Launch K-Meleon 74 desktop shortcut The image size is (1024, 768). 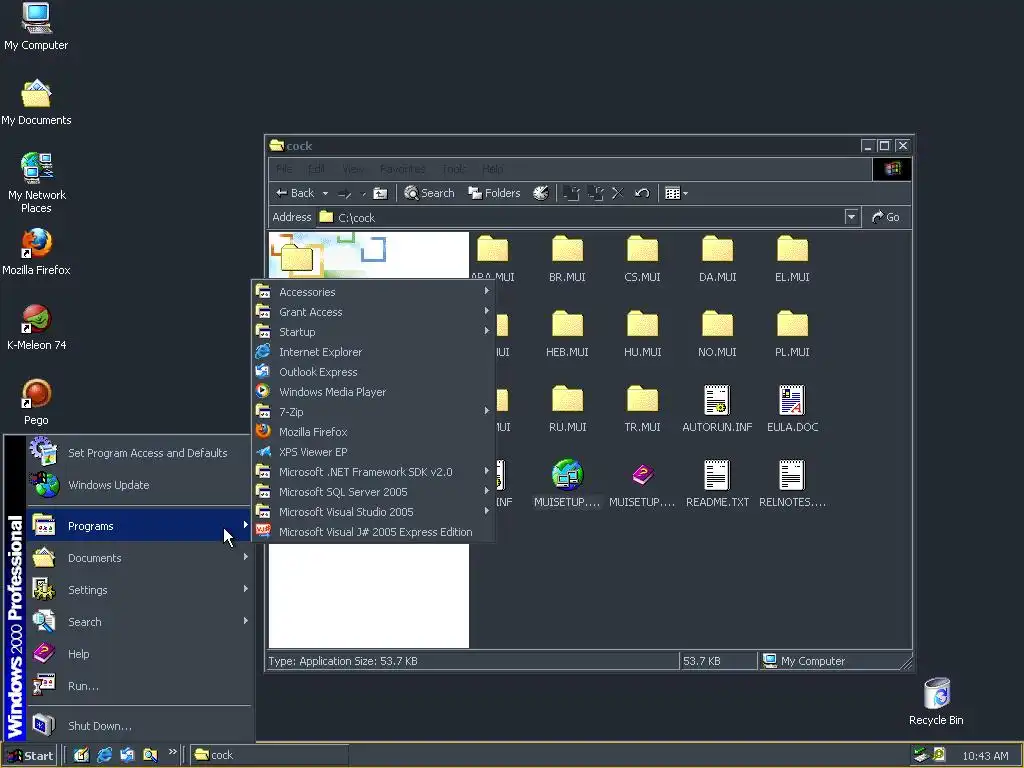[x=36, y=327]
